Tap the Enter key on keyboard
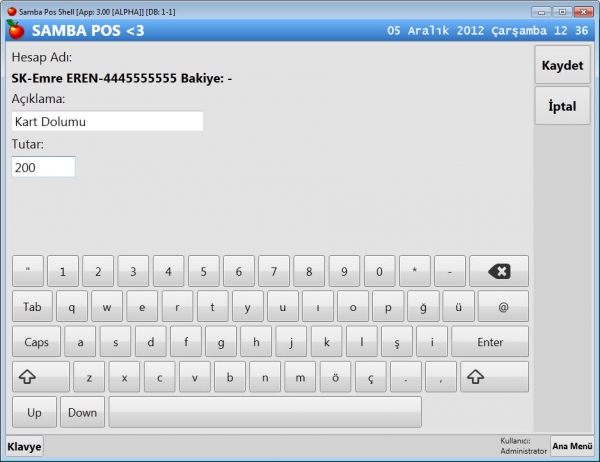 coord(490,342)
